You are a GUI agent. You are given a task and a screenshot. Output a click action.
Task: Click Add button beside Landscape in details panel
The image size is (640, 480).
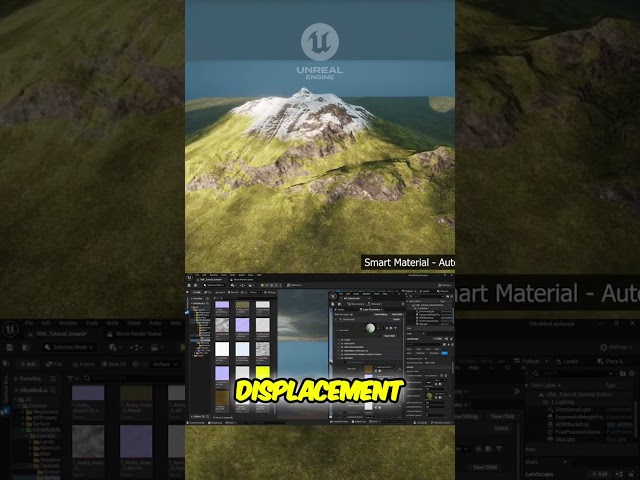(438, 339)
